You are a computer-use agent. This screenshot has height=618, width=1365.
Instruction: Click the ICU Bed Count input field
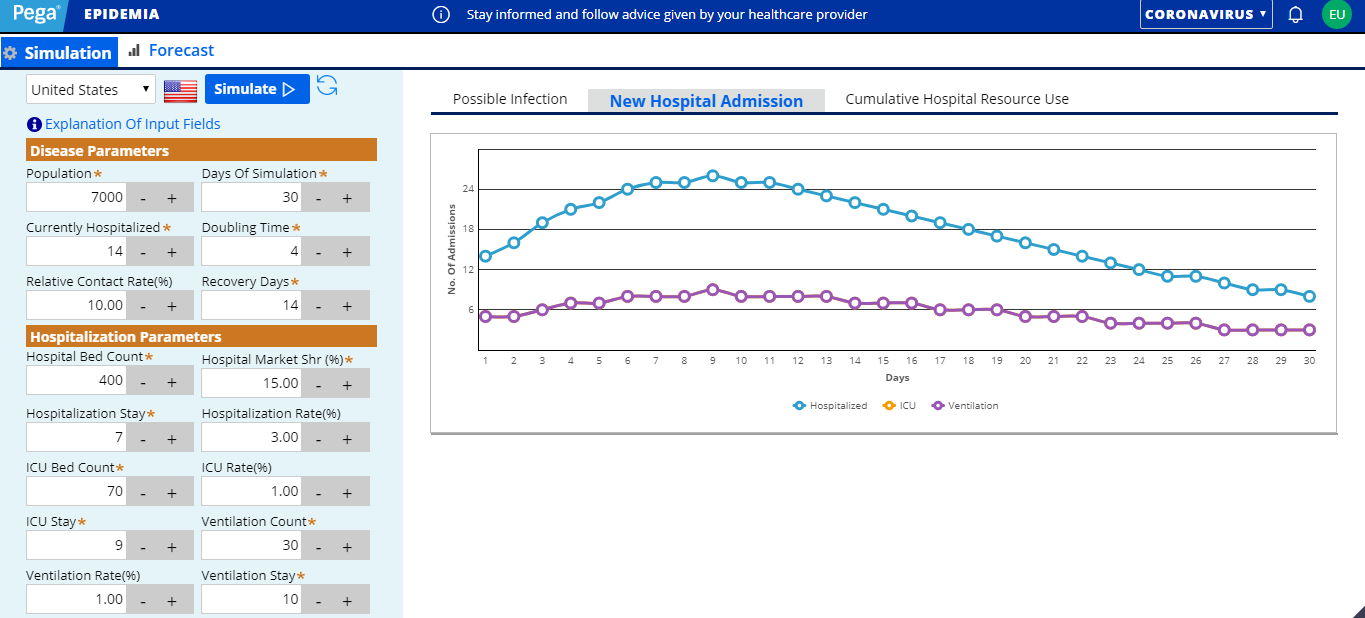[76, 492]
